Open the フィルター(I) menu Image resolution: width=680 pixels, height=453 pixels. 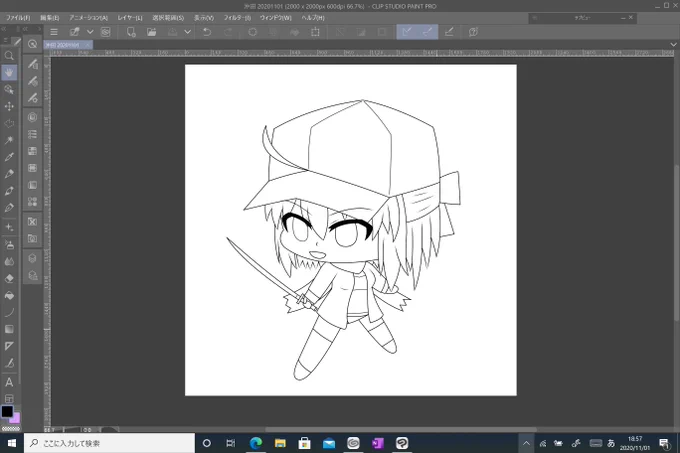[x=237, y=18]
